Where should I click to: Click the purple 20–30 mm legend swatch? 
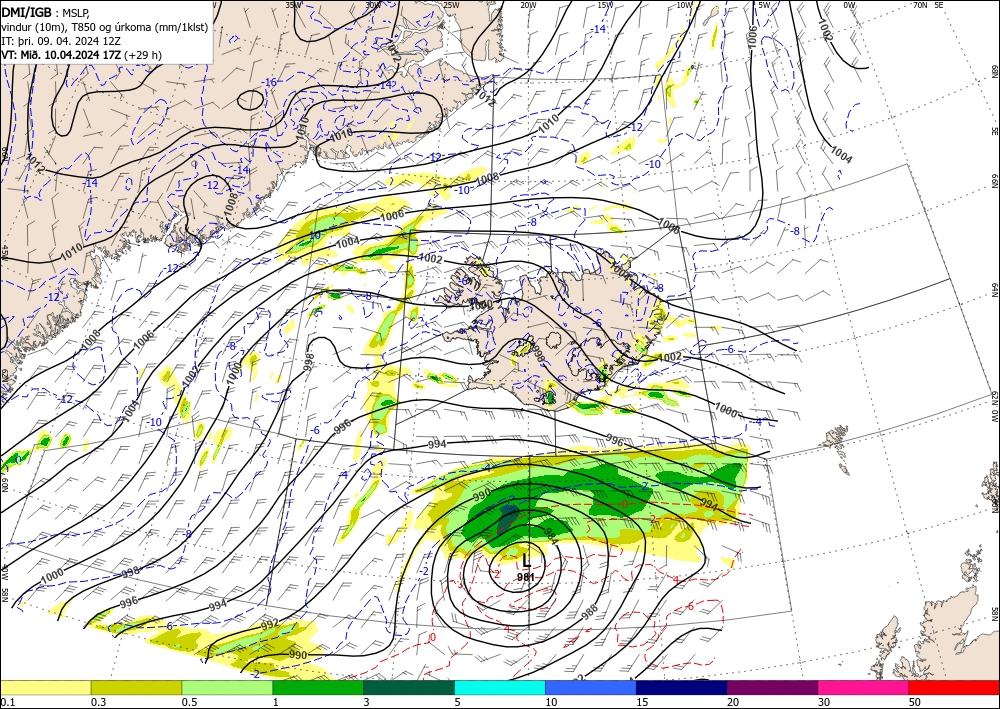[772, 687]
